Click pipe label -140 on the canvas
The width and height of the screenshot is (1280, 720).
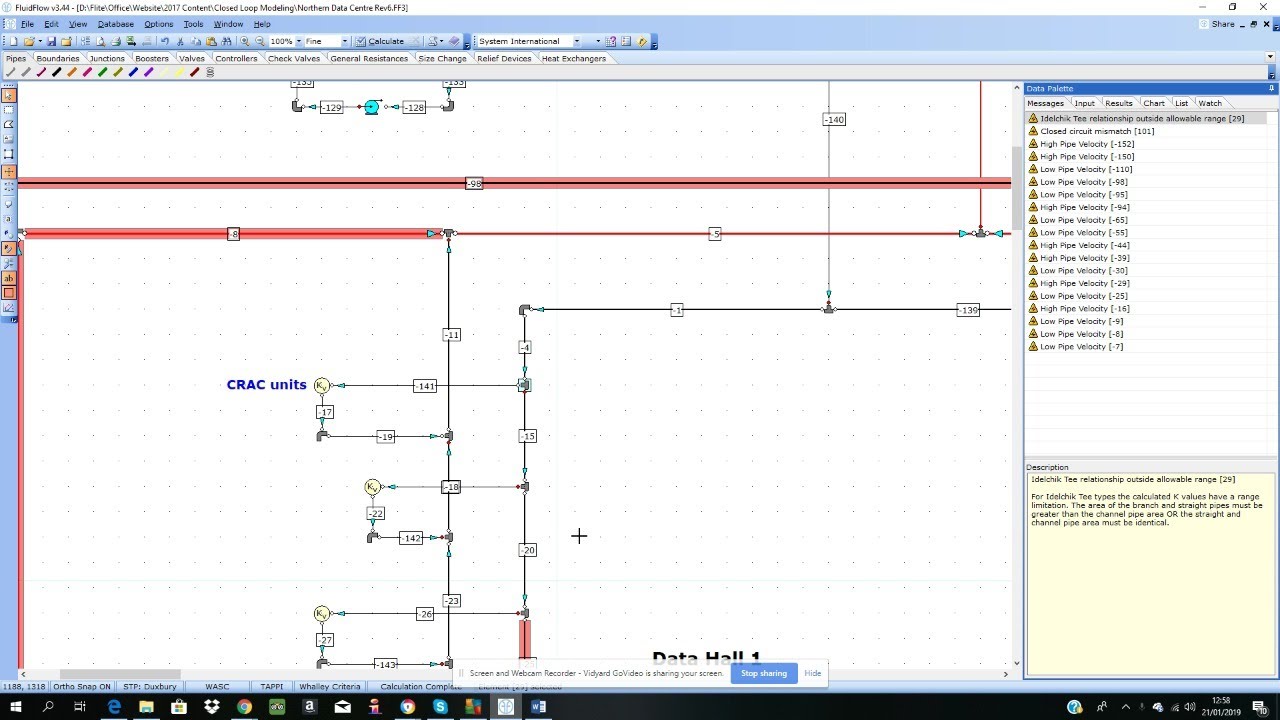[834, 119]
